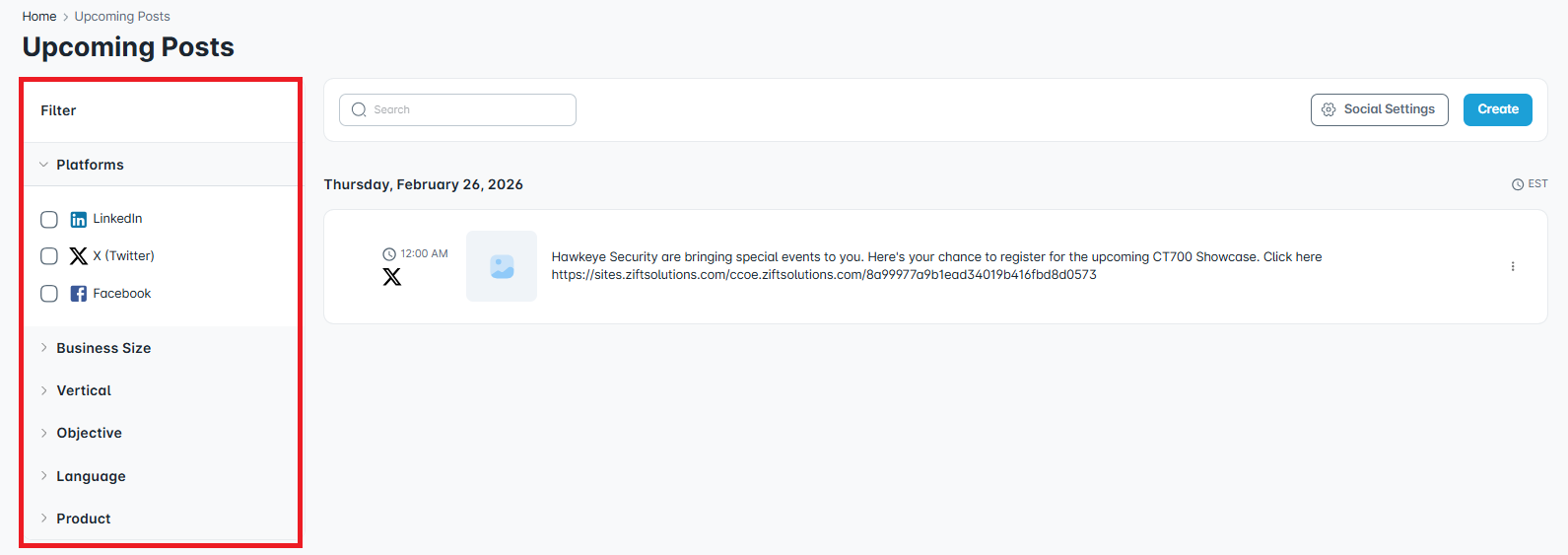Click the clock icon next to EST
This screenshot has height=555, width=1568.
pos(1518,184)
